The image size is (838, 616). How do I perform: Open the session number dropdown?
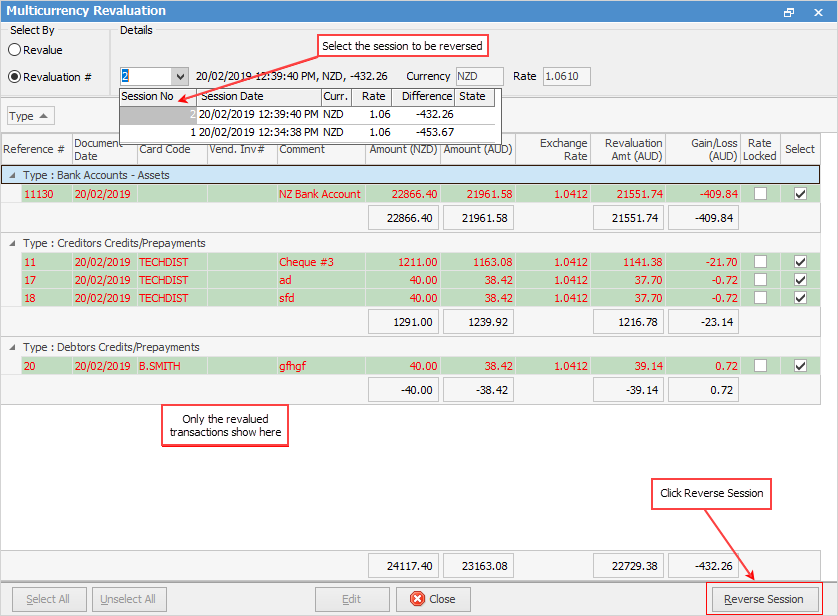[x=179, y=76]
